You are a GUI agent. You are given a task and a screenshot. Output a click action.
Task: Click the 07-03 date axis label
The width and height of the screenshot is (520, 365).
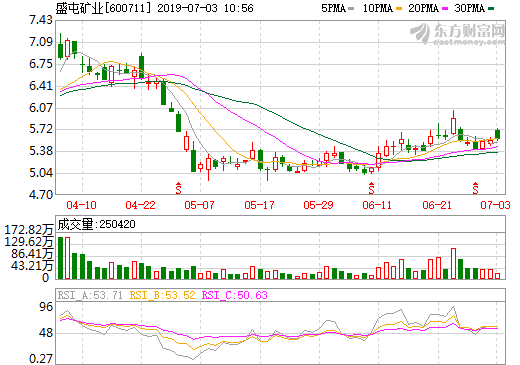(x=495, y=205)
